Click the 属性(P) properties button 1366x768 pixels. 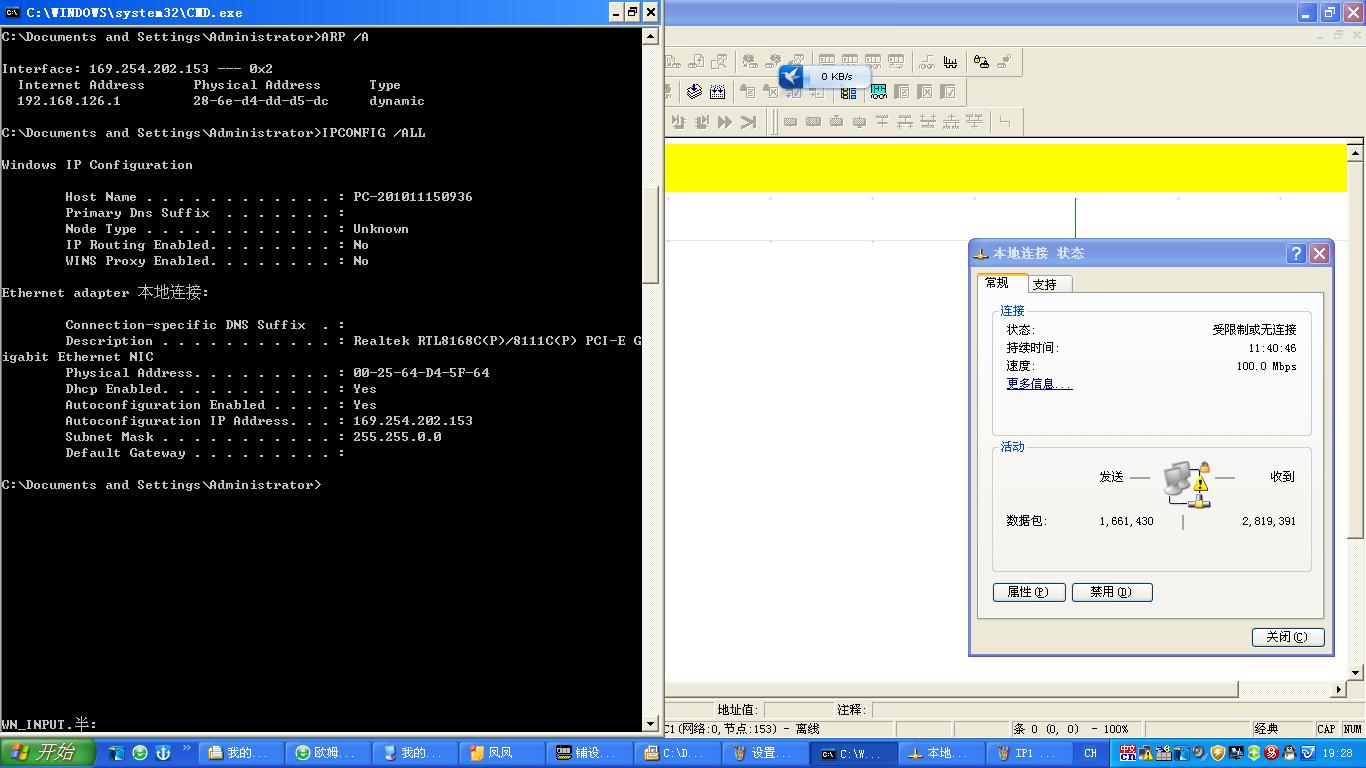[x=1028, y=592]
